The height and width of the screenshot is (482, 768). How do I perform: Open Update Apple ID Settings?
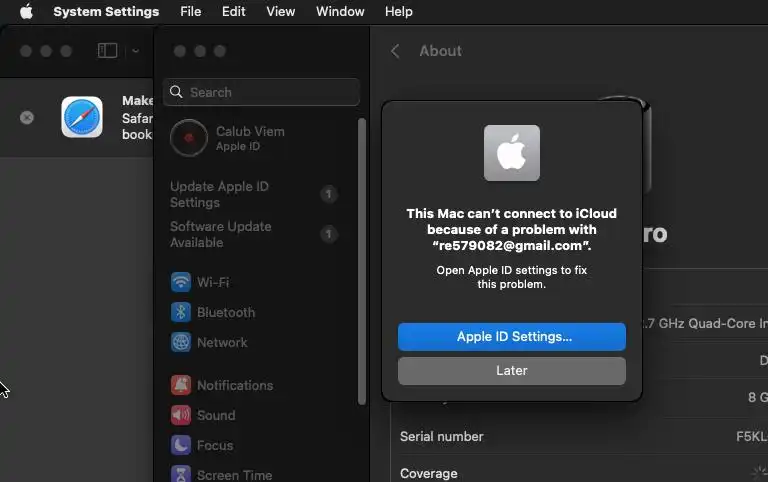(x=254, y=194)
